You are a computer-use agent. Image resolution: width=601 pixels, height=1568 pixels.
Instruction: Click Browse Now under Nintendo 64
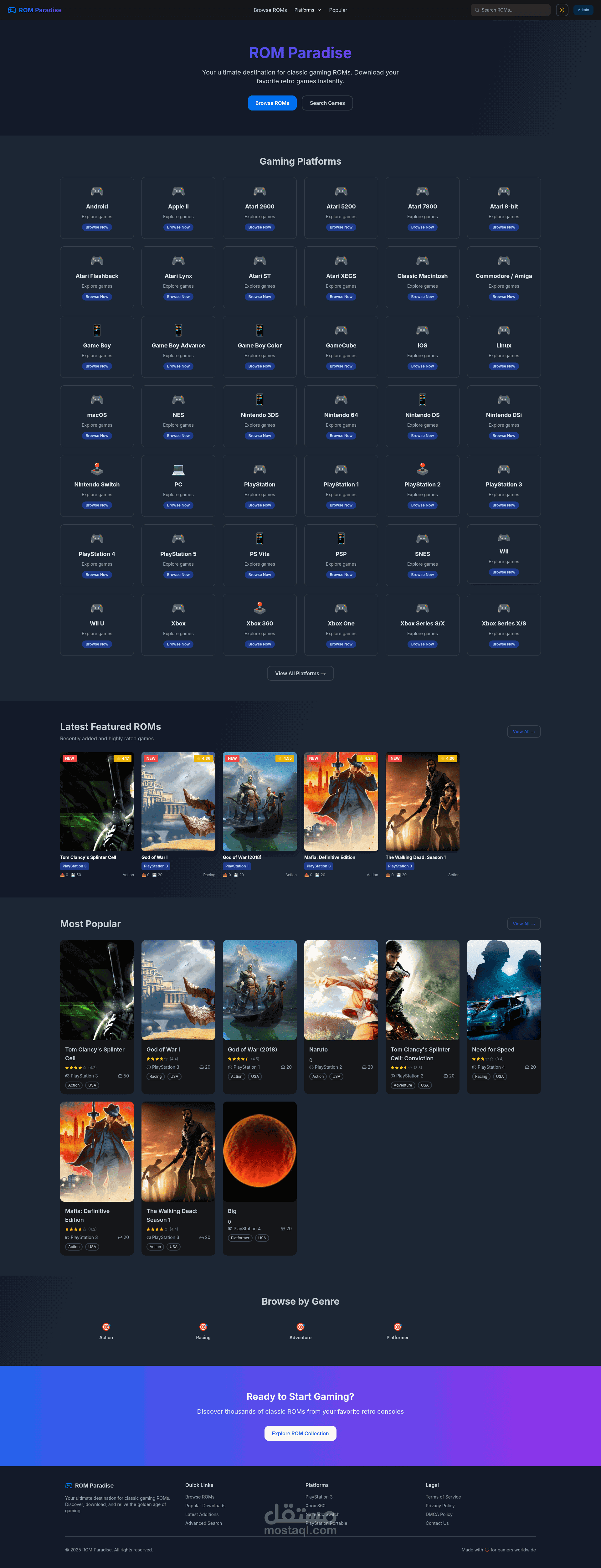click(341, 436)
